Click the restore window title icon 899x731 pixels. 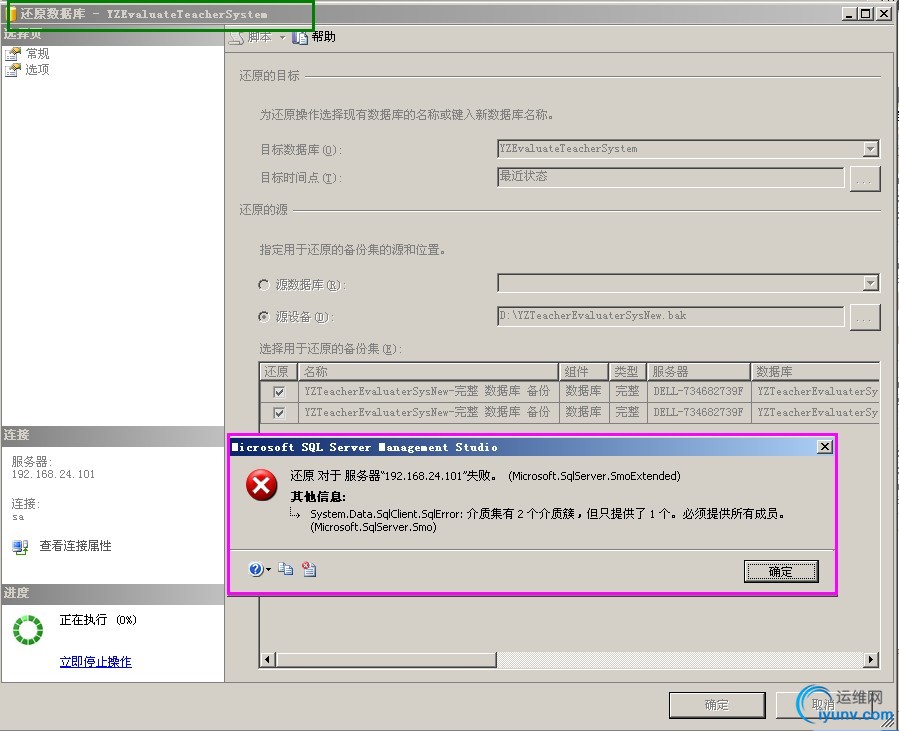(13, 13)
